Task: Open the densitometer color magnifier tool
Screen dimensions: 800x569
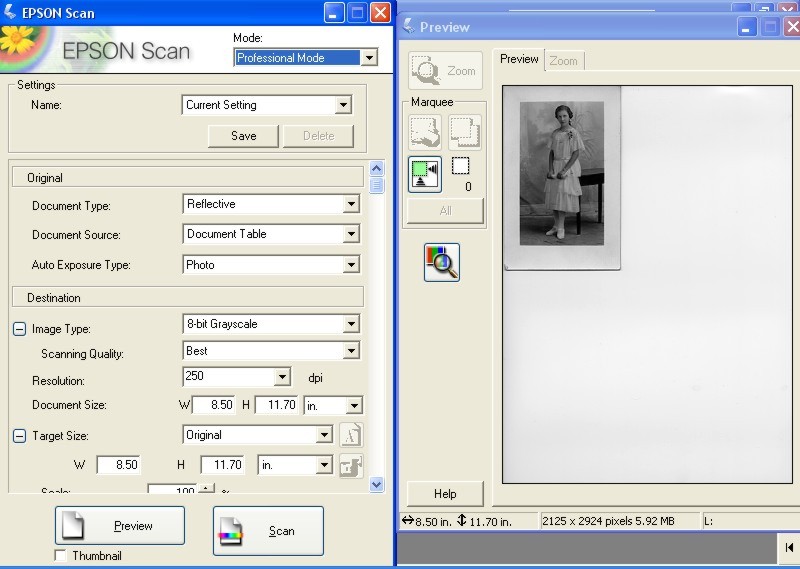Action: (441, 262)
